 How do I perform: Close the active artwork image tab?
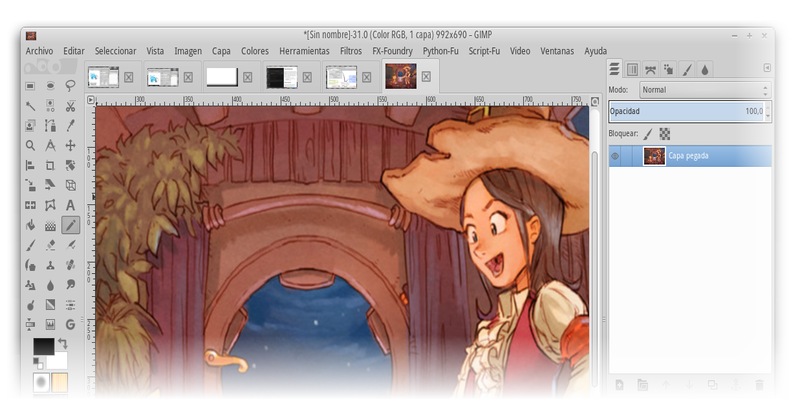pyautogui.click(x=426, y=77)
